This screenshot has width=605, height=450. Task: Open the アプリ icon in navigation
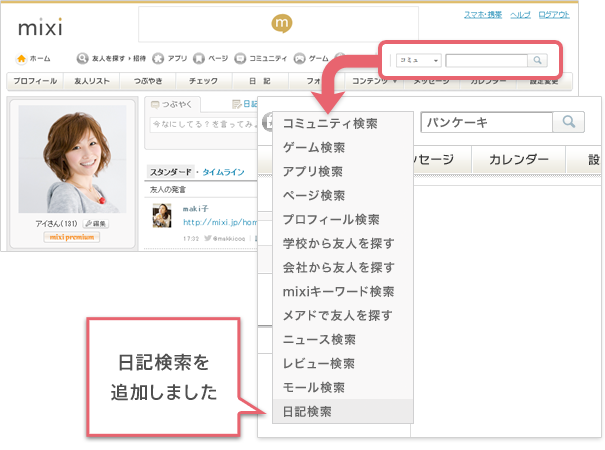click(158, 58)
